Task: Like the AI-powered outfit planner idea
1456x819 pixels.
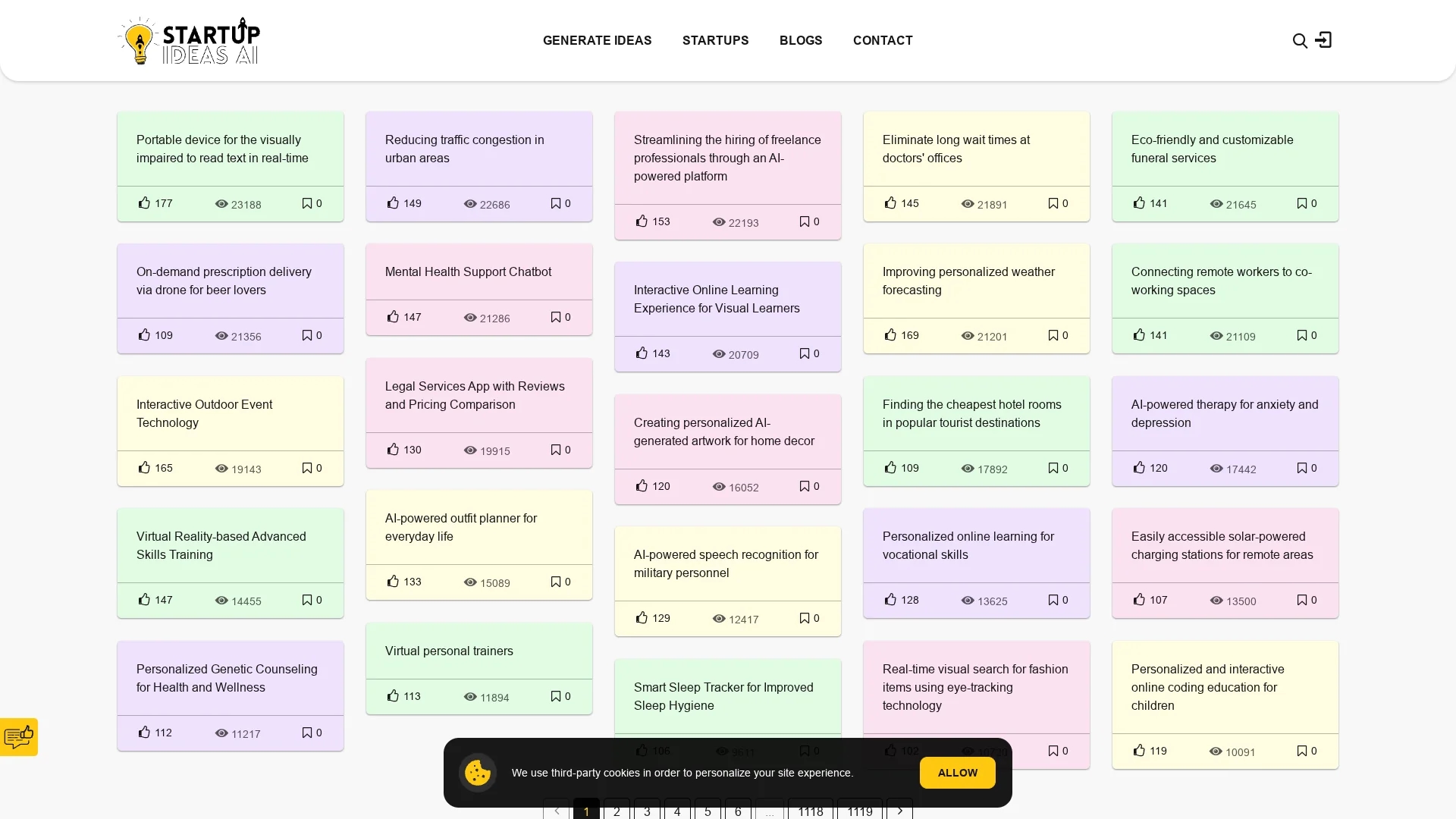Action: click(393, 581)
